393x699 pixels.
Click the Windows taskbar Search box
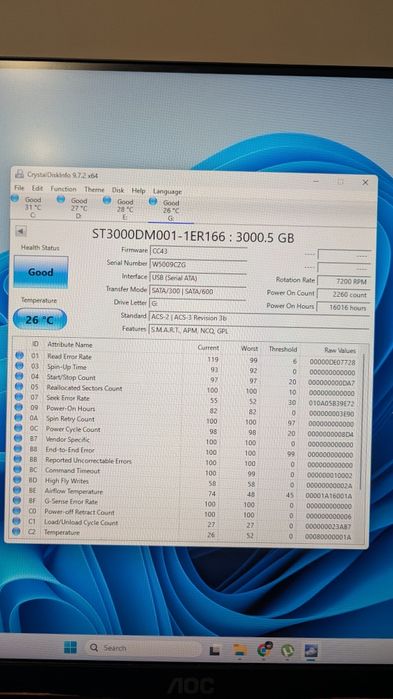[x=143, y=648]
